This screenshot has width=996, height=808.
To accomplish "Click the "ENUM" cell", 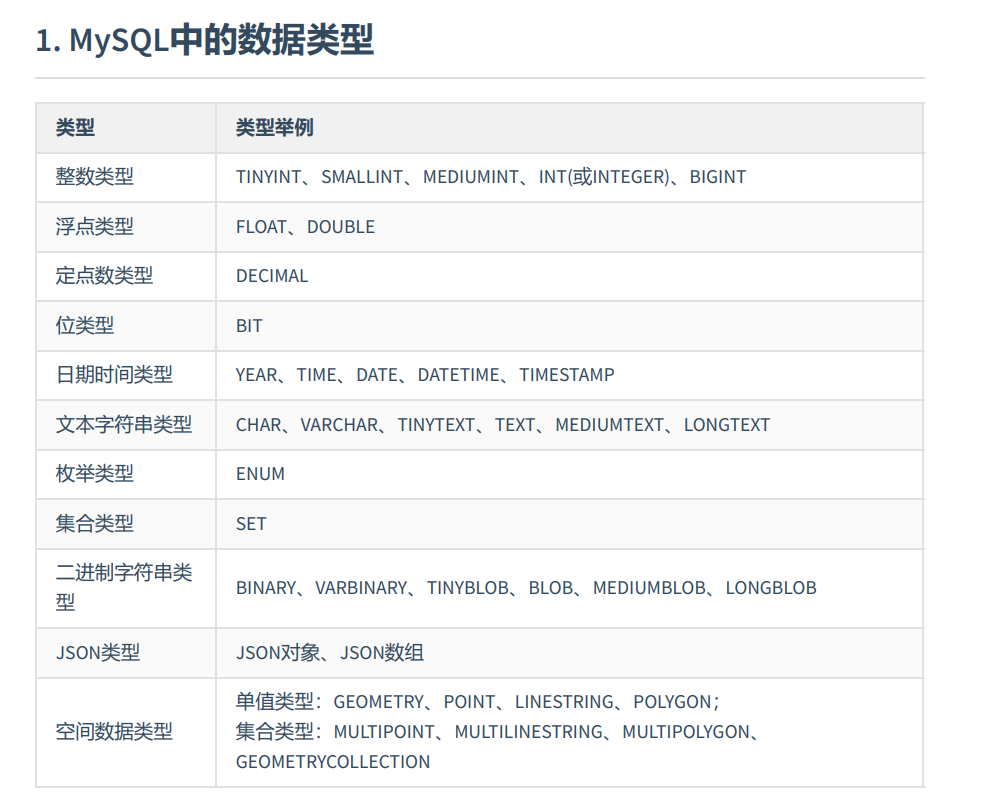I will point(570,474).
